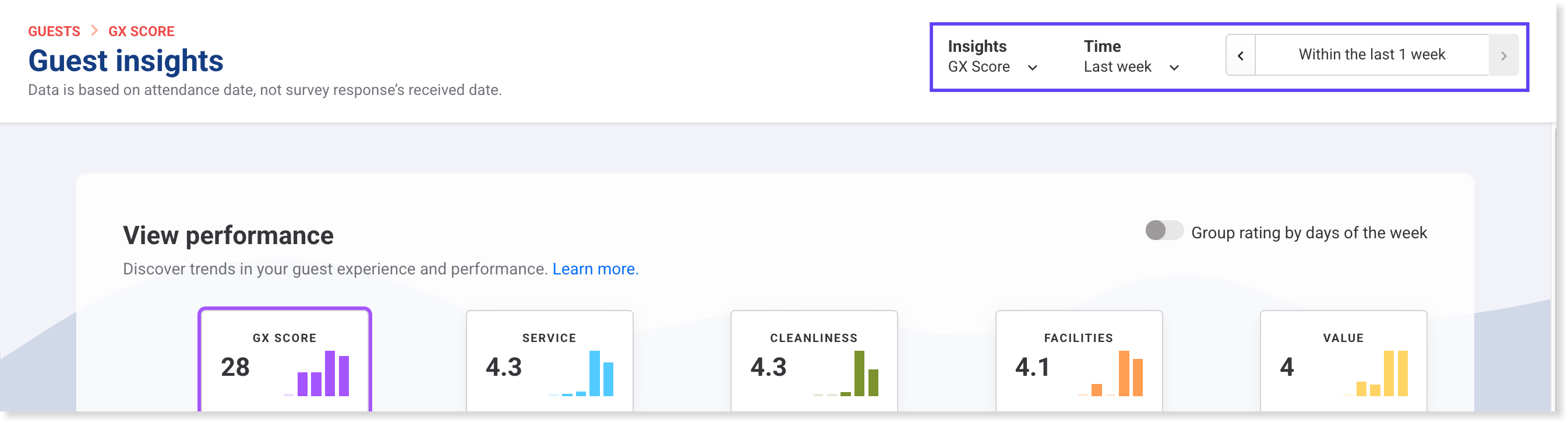Click the GX Score breadcrumb link
Screen dimensions: 1568x423
pos(141,31)
